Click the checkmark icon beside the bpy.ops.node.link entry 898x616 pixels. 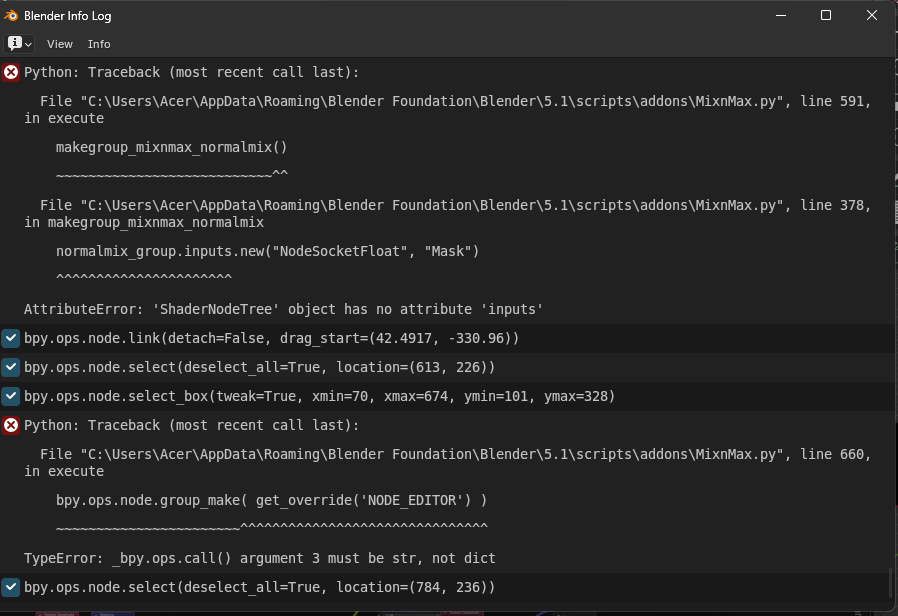(x=11, y=338)
